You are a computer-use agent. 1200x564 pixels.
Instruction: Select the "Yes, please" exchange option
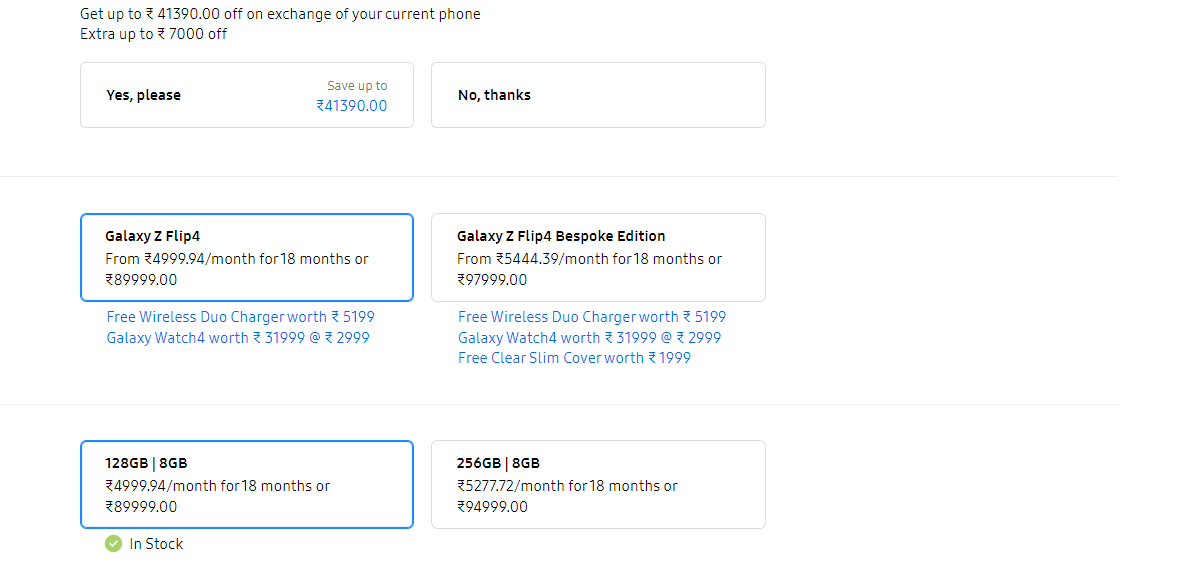point(246,95)
